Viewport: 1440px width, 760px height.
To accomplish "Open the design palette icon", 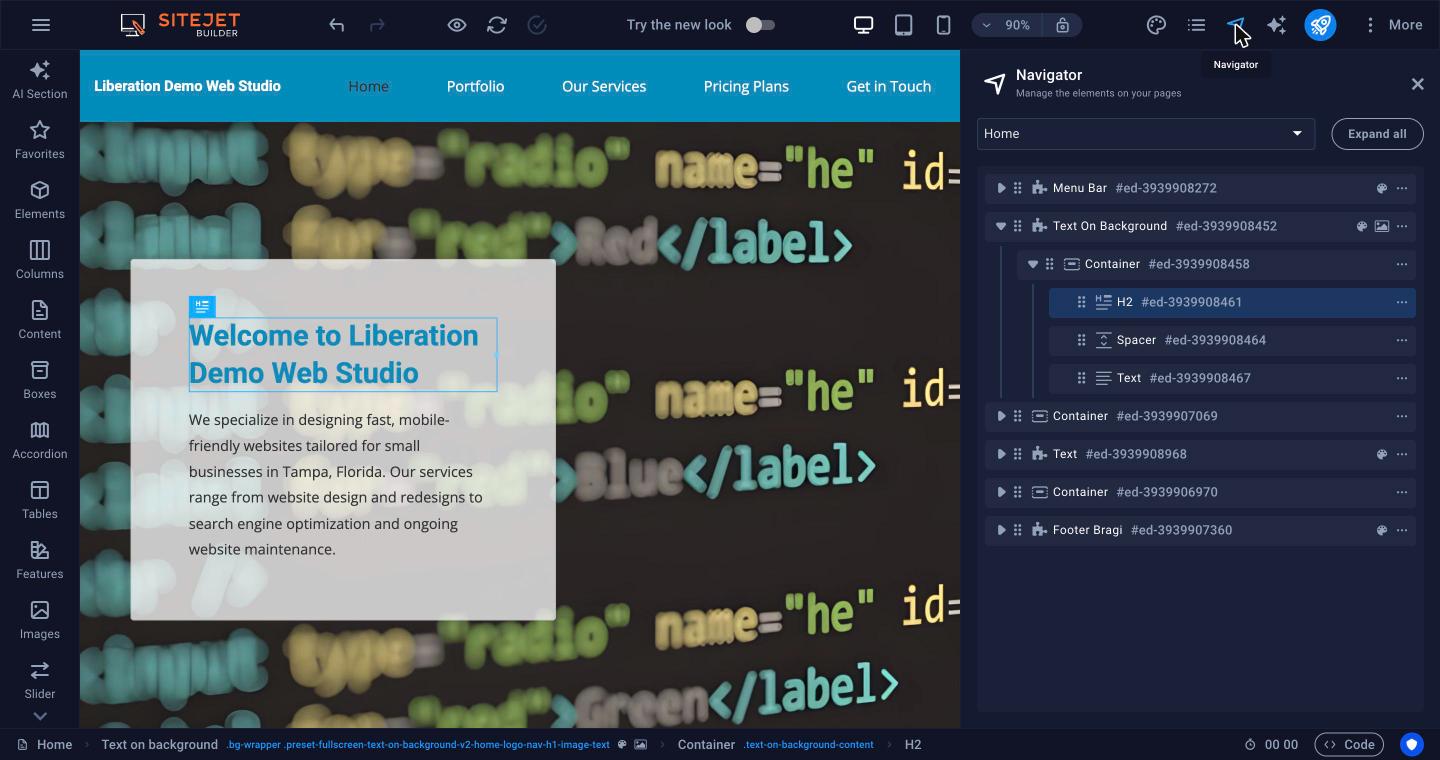I will (x=1156, y=25).
